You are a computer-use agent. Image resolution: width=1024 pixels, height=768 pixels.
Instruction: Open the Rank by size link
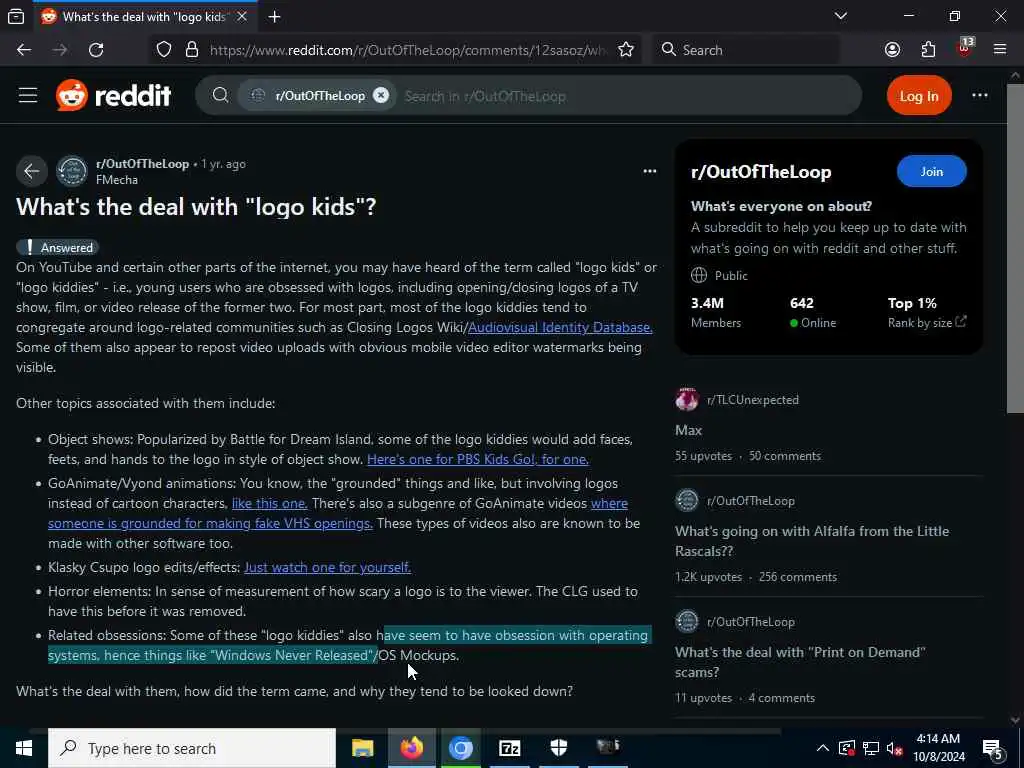tap(927, 323)
